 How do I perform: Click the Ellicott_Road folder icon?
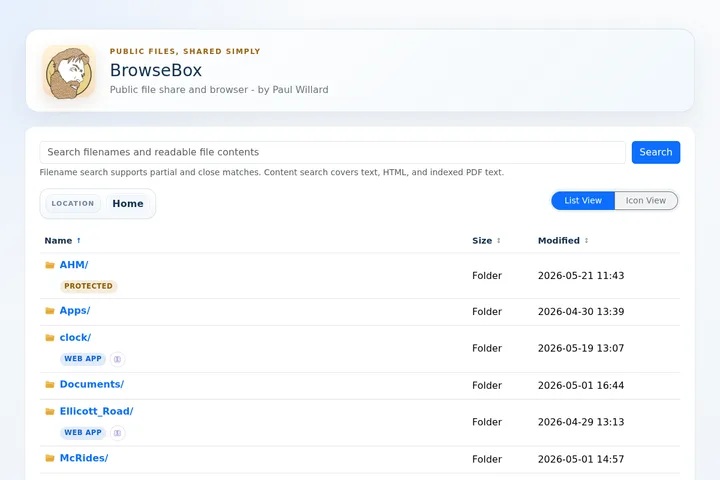pos(50,412)
